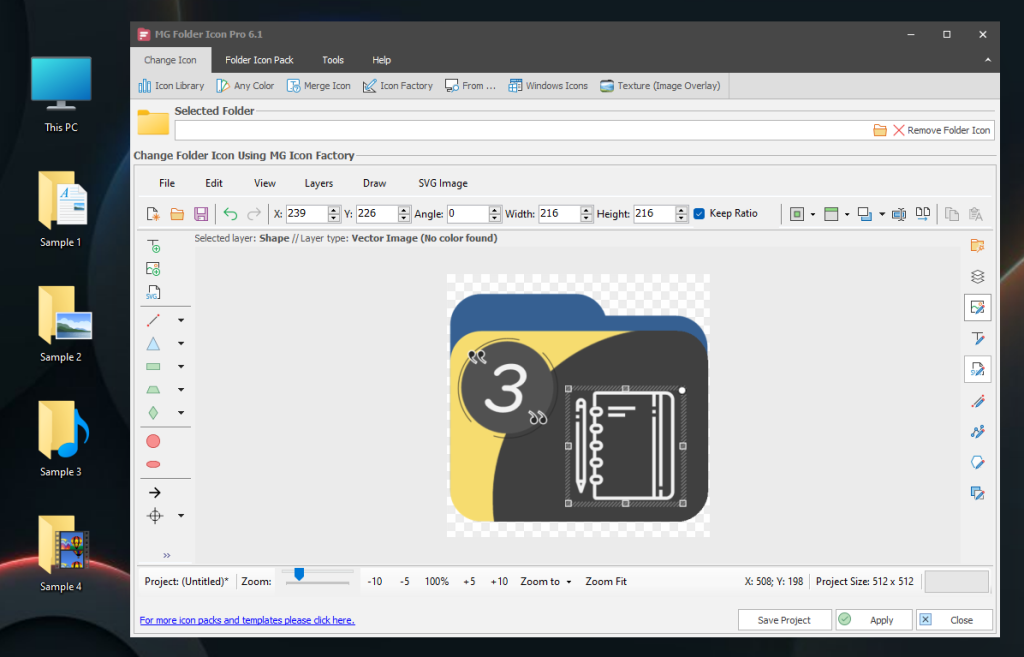Select the text layer tool in right sidebar
Screen dimensions: 1024x657
point(978,338)
